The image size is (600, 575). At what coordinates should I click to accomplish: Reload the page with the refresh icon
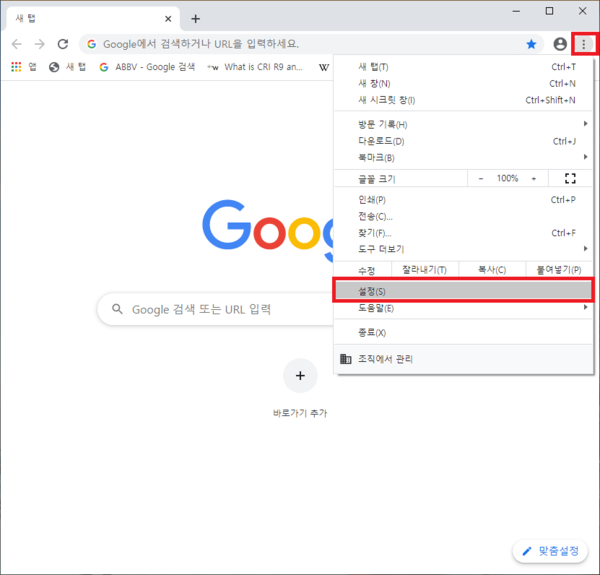tap(63, 44)
